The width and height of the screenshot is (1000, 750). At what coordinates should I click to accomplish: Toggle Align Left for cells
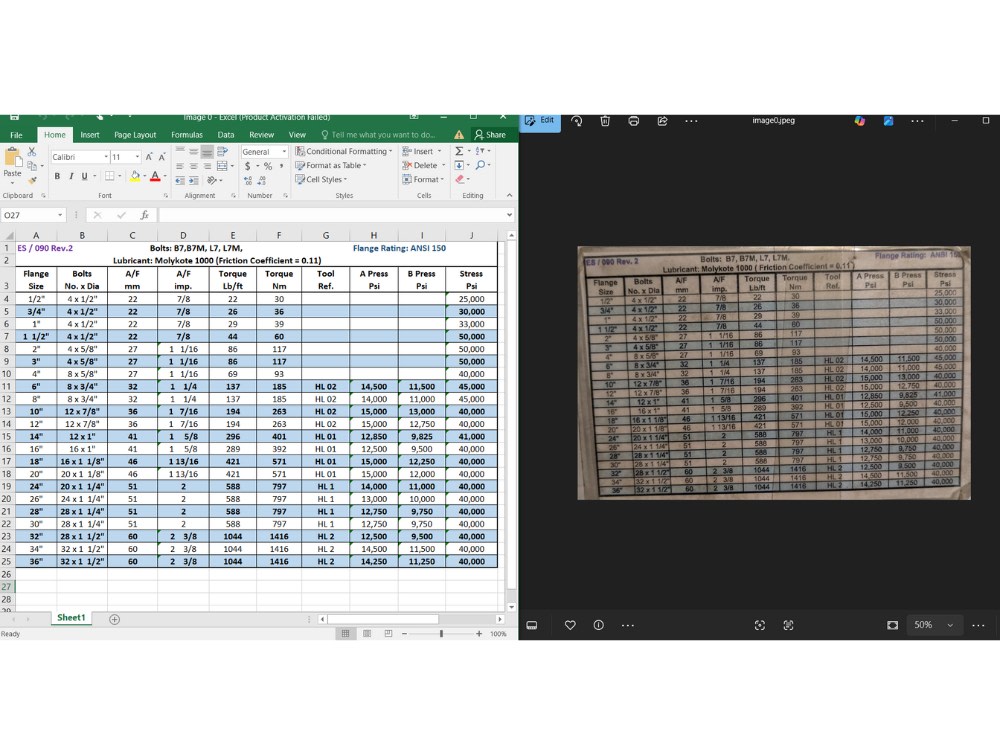pos(180,166)
